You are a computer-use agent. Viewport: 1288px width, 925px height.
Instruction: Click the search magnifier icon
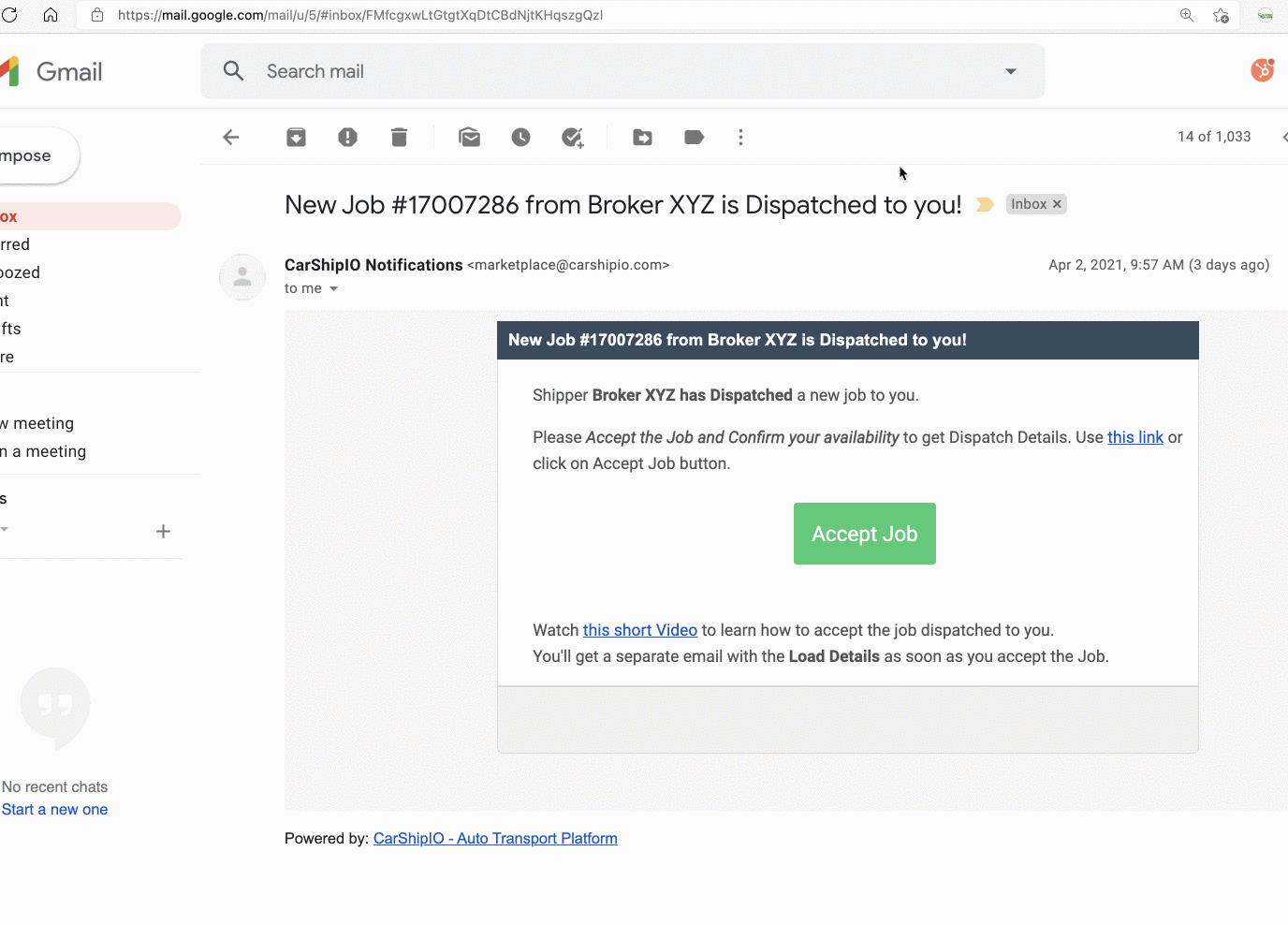pos(233,71)
